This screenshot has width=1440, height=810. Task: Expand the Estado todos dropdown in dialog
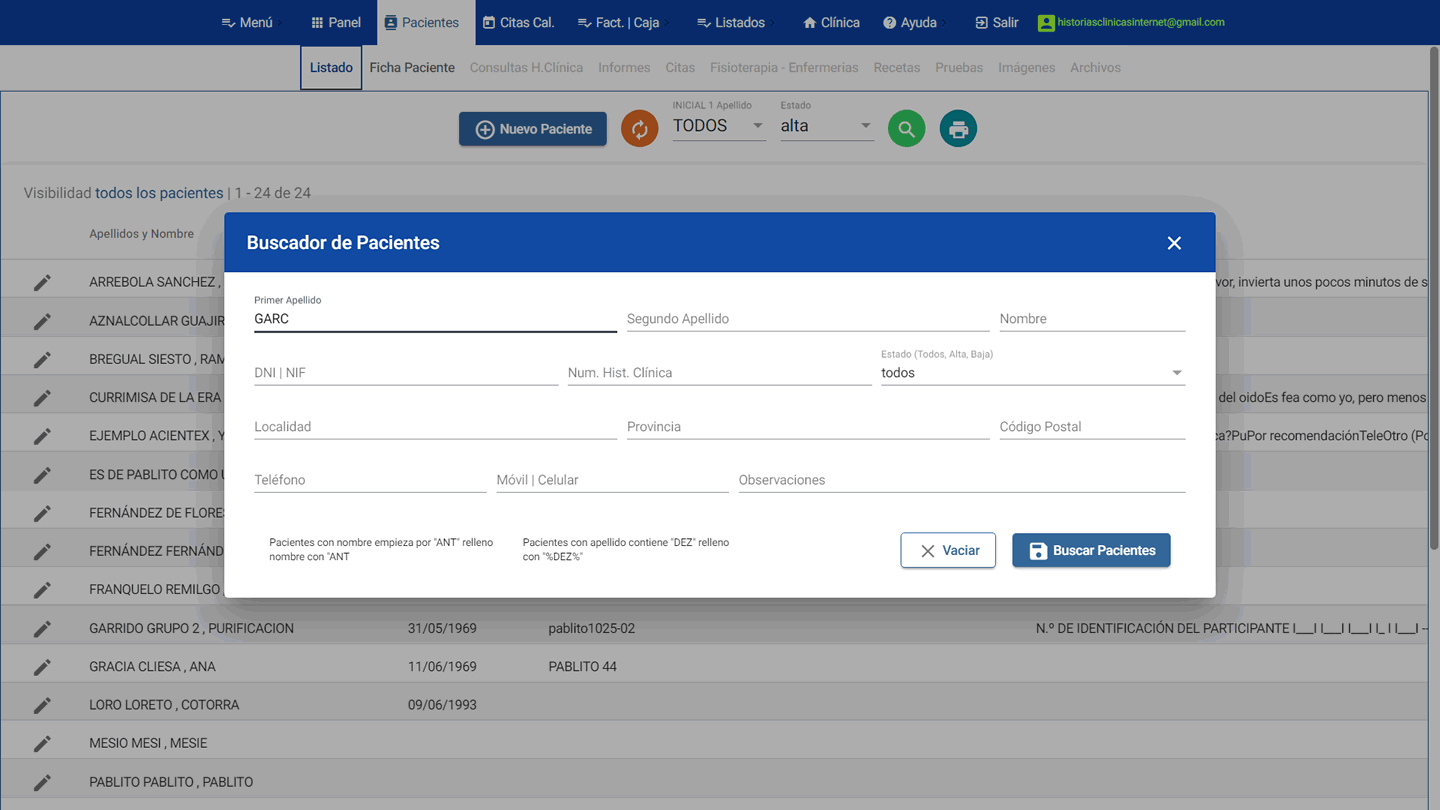pyautogui.click(x=1176, y=373)
